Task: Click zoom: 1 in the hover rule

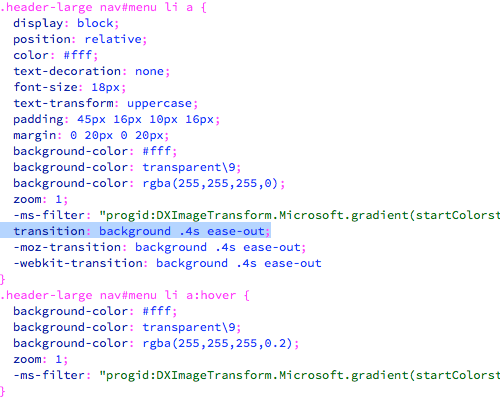Action: click(x=41, y=359)
